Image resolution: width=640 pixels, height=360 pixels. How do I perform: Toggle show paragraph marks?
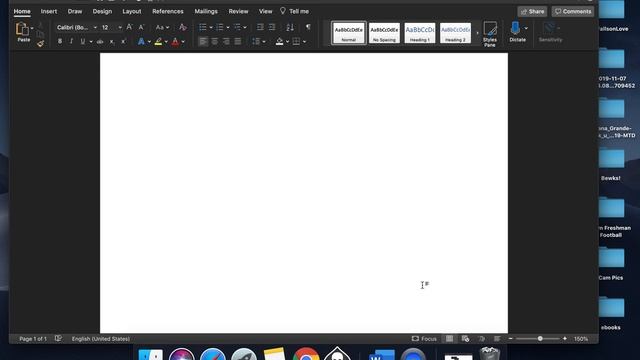pyautogui.click(x=308, y=27)
